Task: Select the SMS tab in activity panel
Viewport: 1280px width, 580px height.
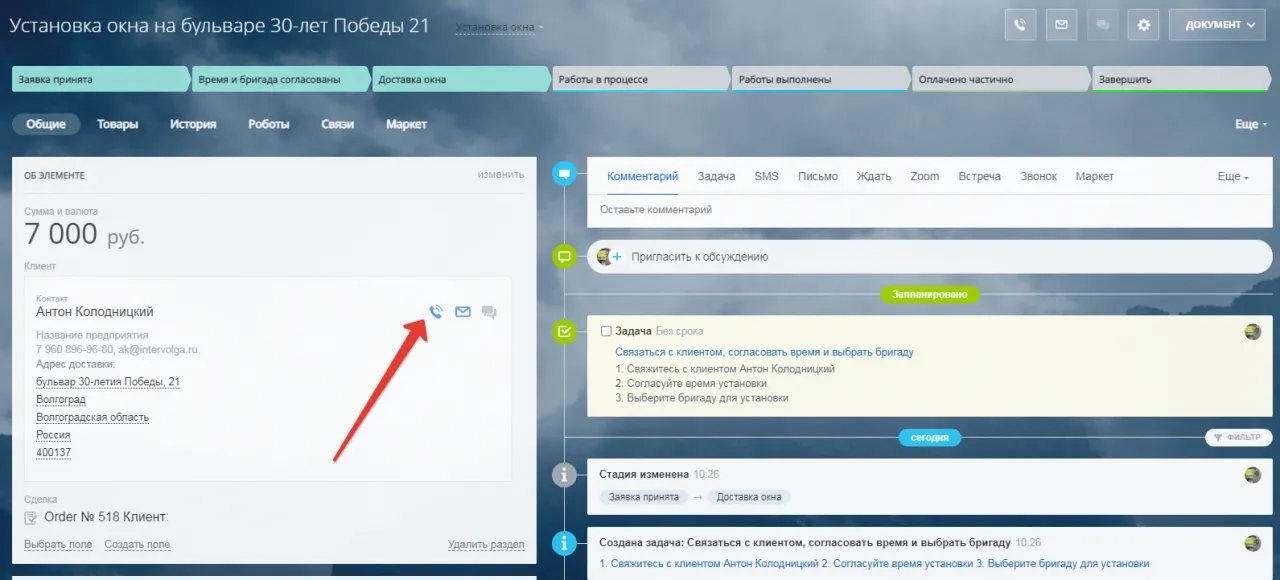Action: tap(766, 177)
